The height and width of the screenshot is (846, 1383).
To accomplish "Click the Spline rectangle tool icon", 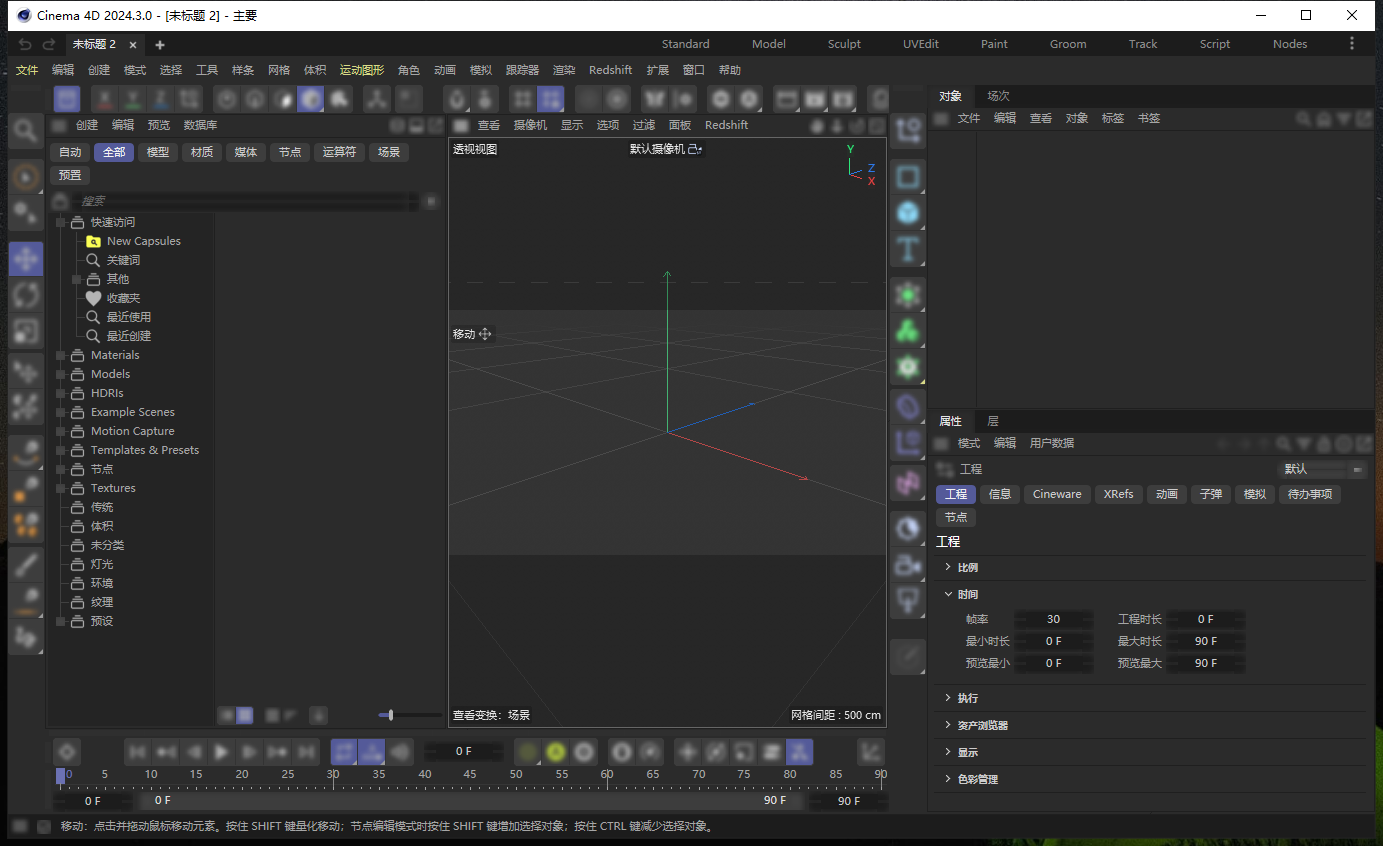I will (x=908, y=177).
